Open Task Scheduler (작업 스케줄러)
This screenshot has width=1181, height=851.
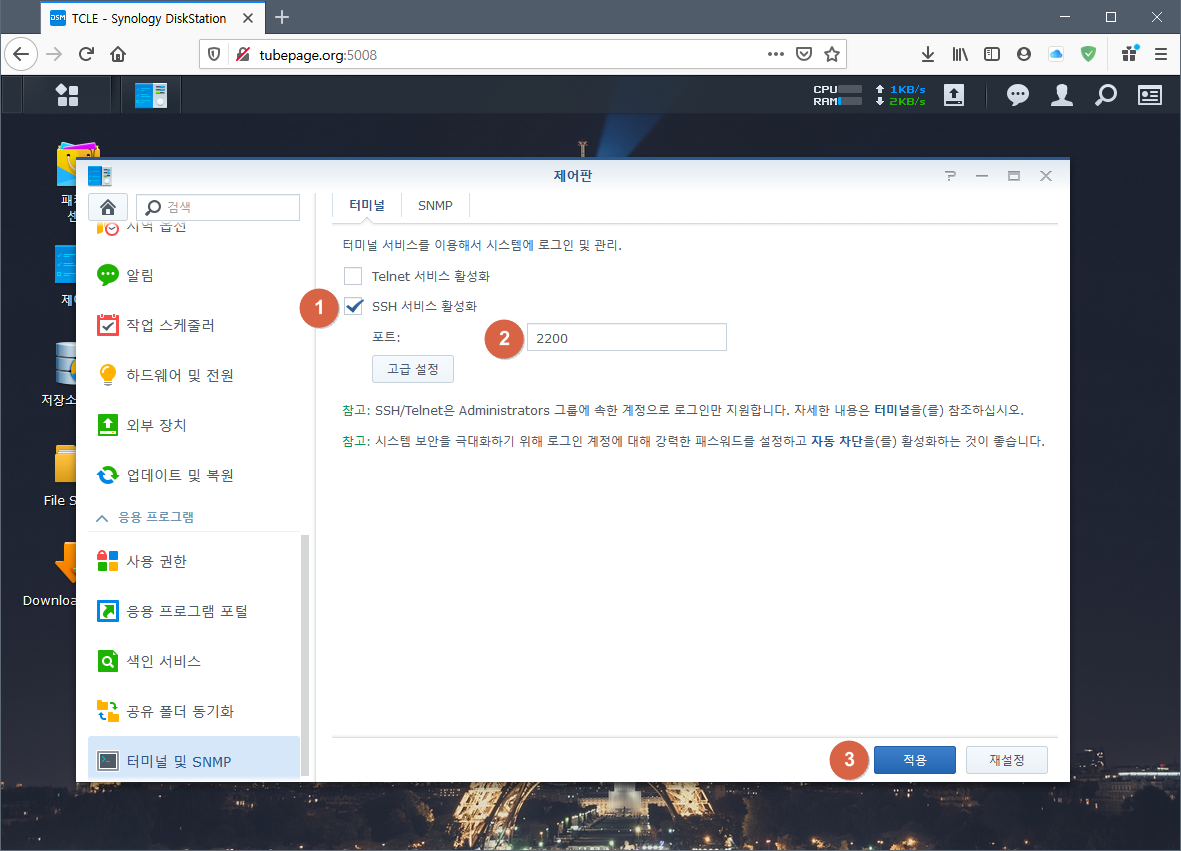tap(194, 325)
